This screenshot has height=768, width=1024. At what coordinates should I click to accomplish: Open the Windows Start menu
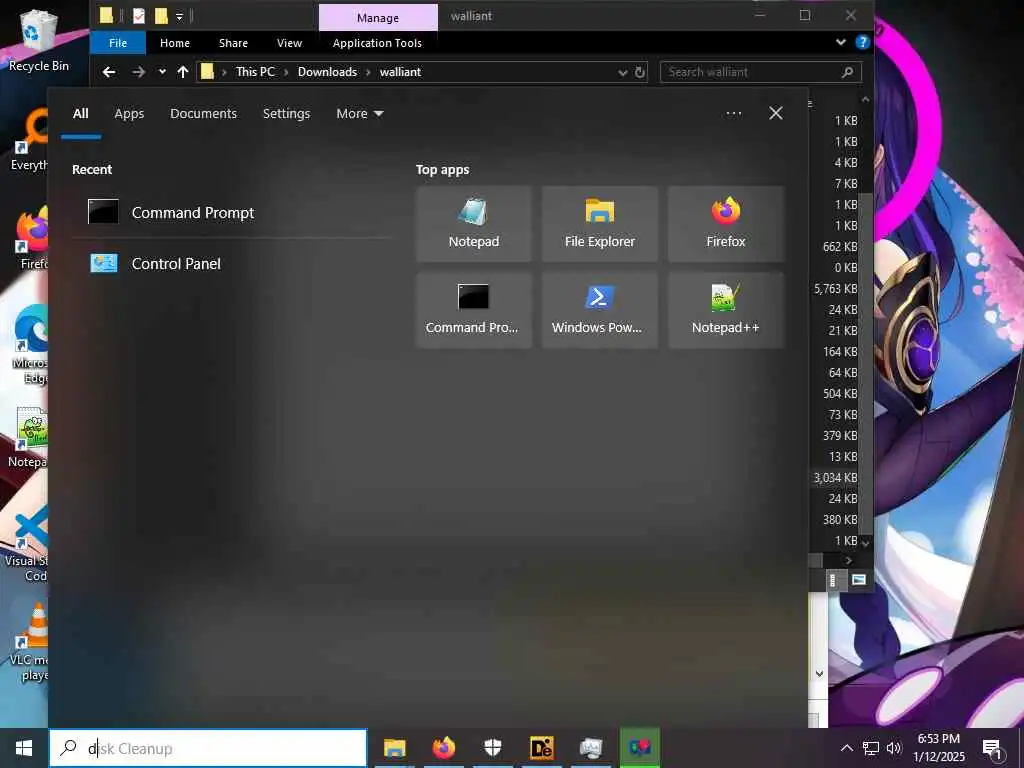(x=24, y=748)
